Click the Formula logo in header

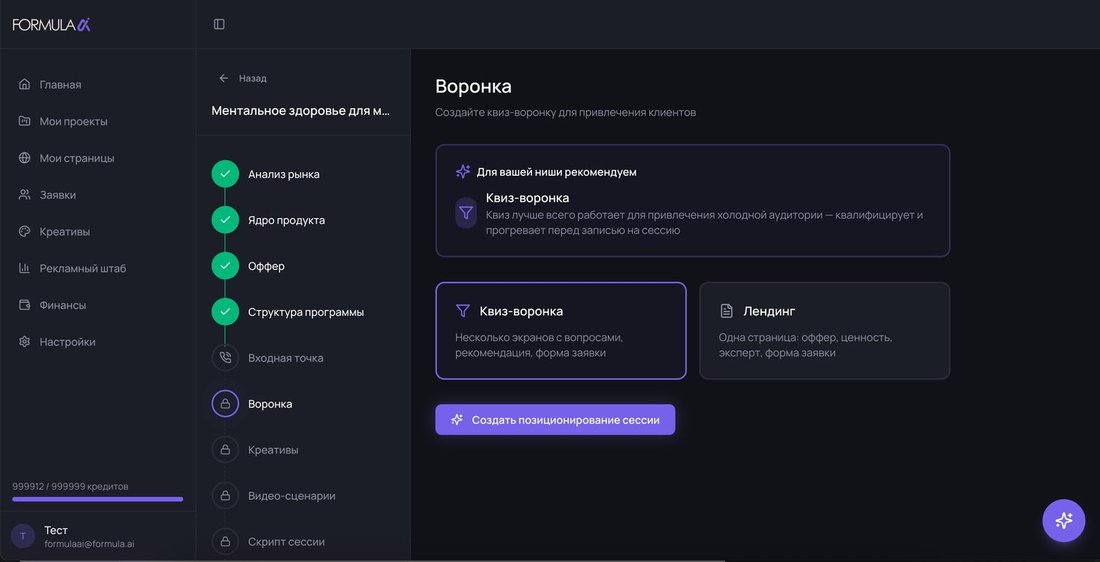pyautogui.click(x=51, y=25)
